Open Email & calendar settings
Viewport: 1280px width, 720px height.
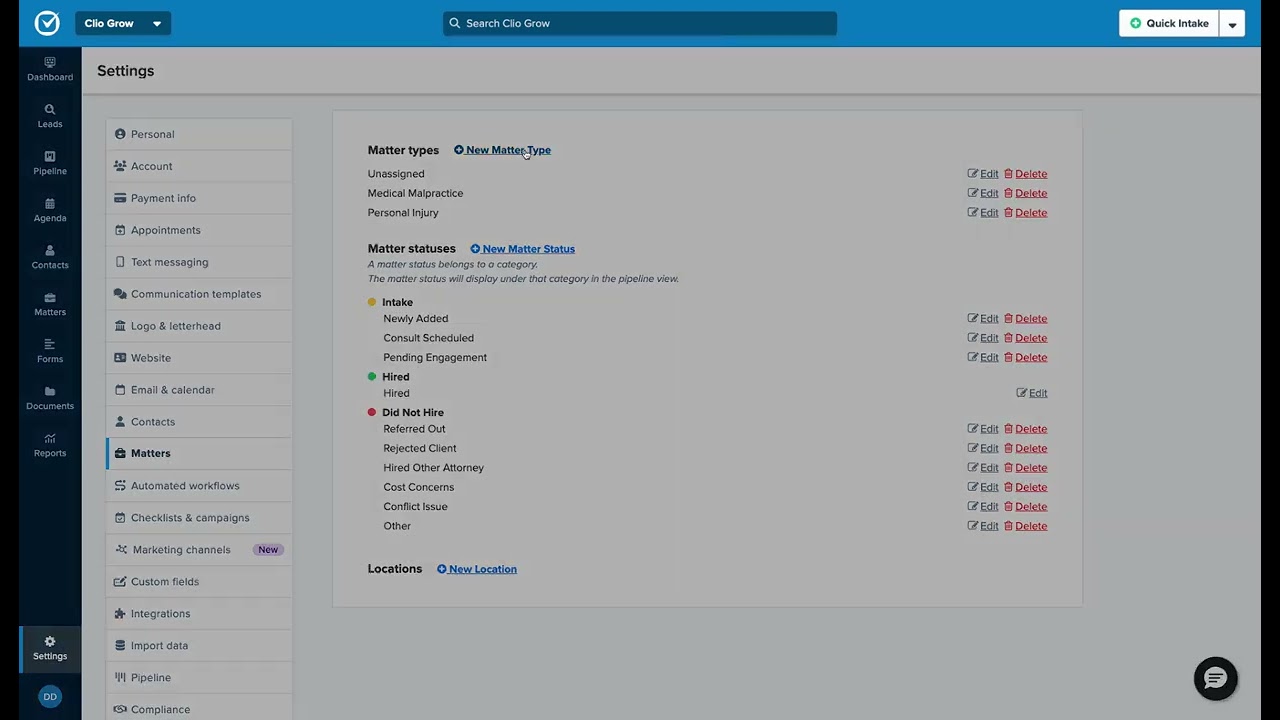click(x=199, y=390)
